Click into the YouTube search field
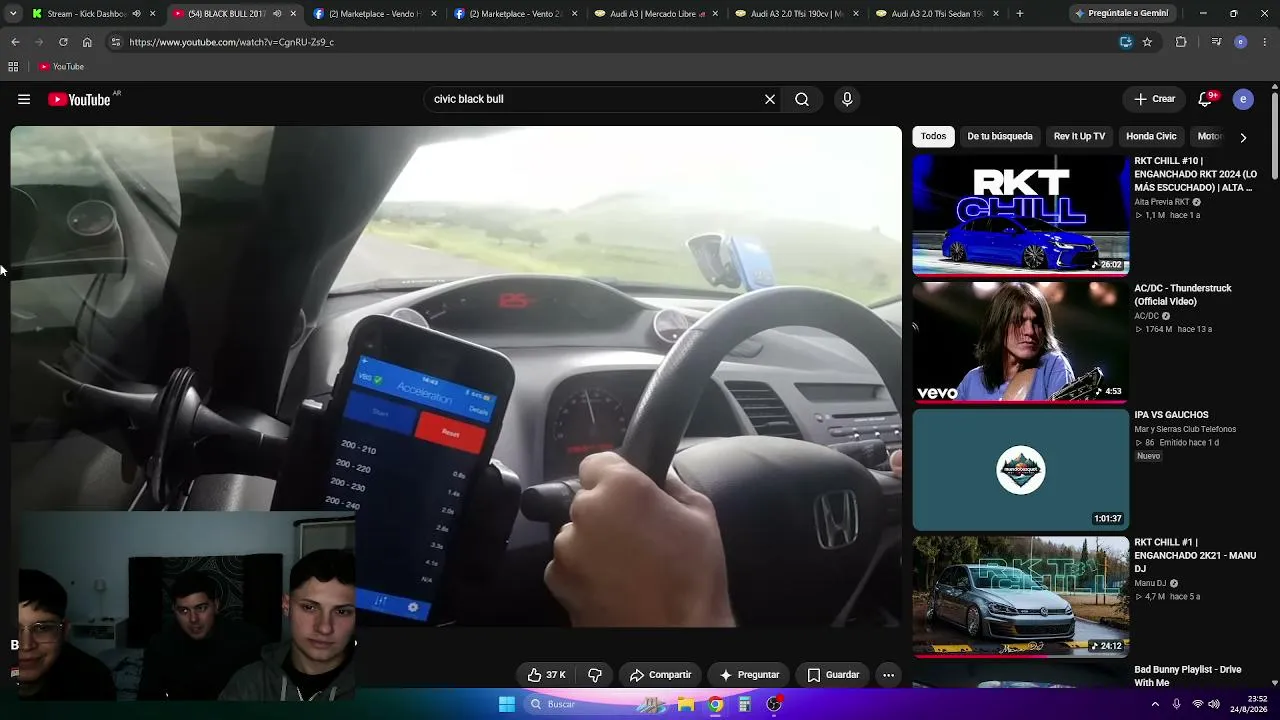The image size is (1280, 720). [595, 99]
